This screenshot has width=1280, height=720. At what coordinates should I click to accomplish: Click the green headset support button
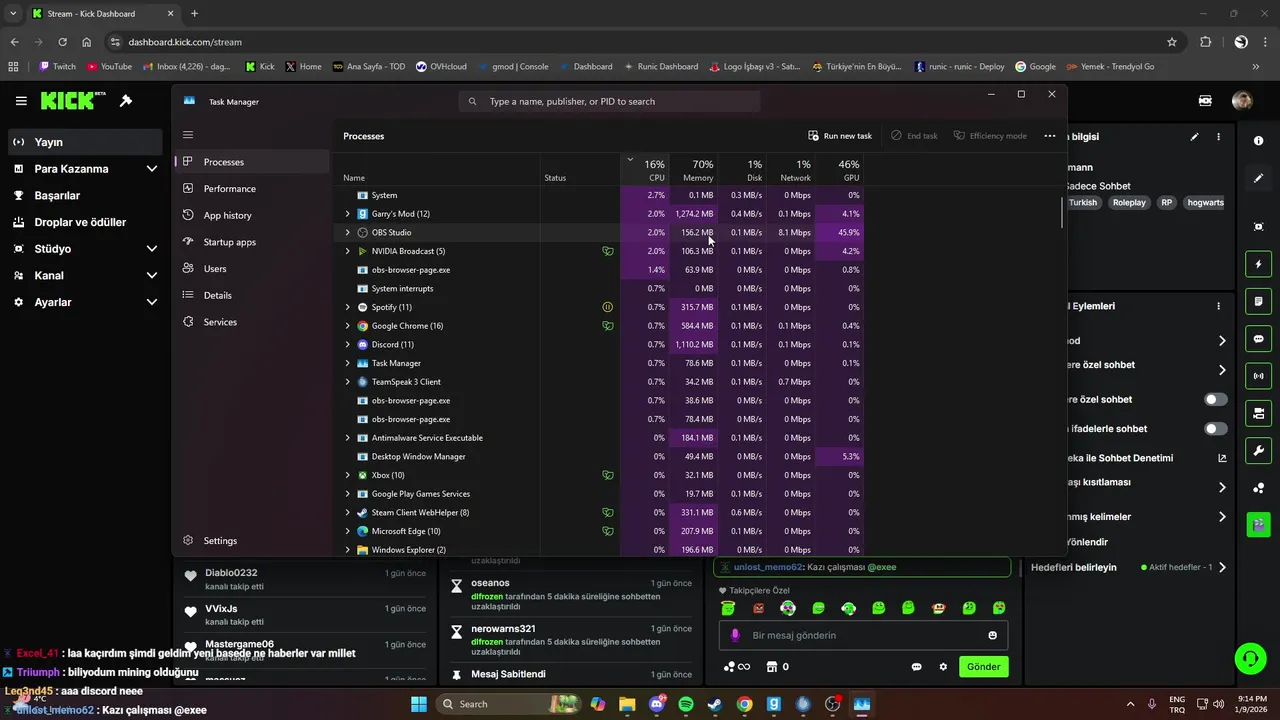coord(1250,658)
